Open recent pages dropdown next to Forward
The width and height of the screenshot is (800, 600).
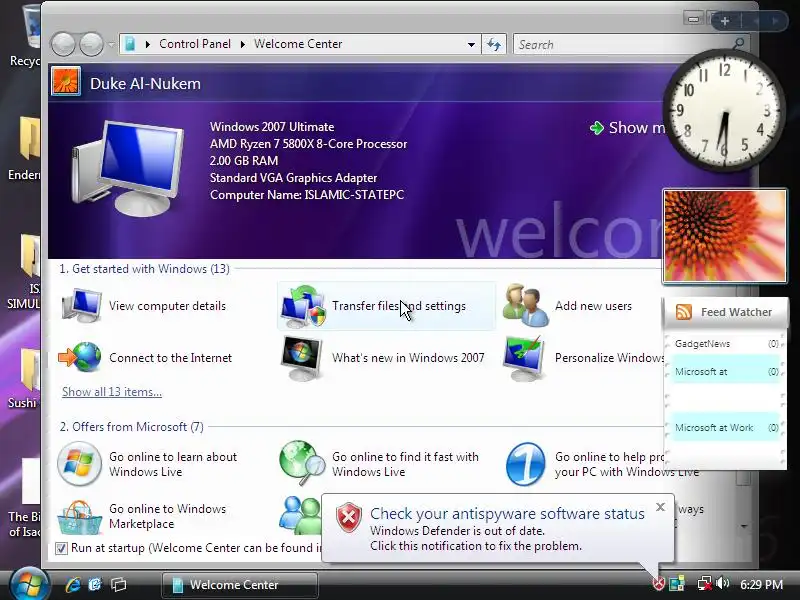pyautogui.click(x=111, y=44)
